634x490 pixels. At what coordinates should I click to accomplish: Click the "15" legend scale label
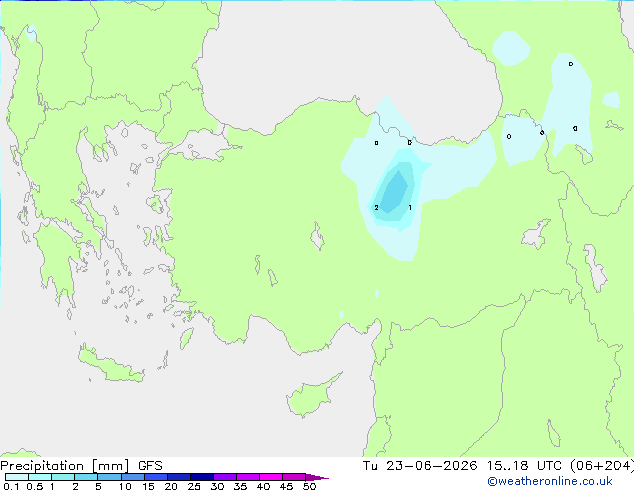tap(148, 486)
